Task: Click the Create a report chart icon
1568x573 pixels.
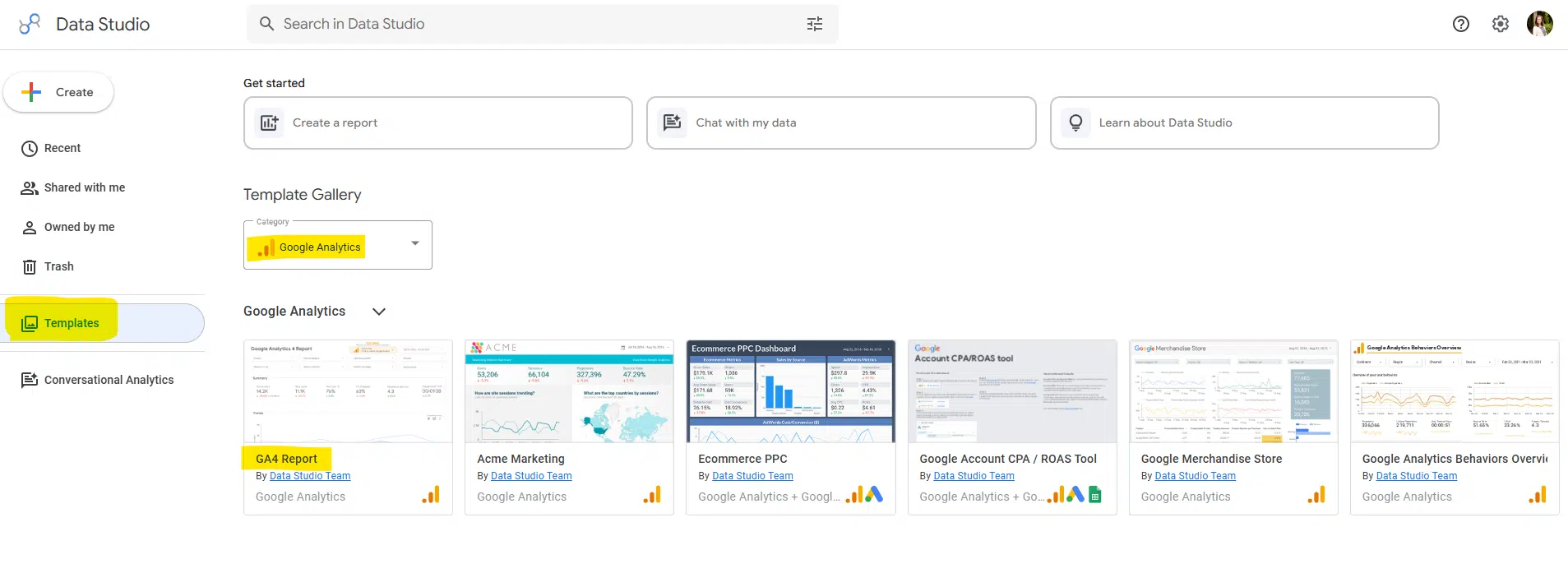Action: click(269, 122)
